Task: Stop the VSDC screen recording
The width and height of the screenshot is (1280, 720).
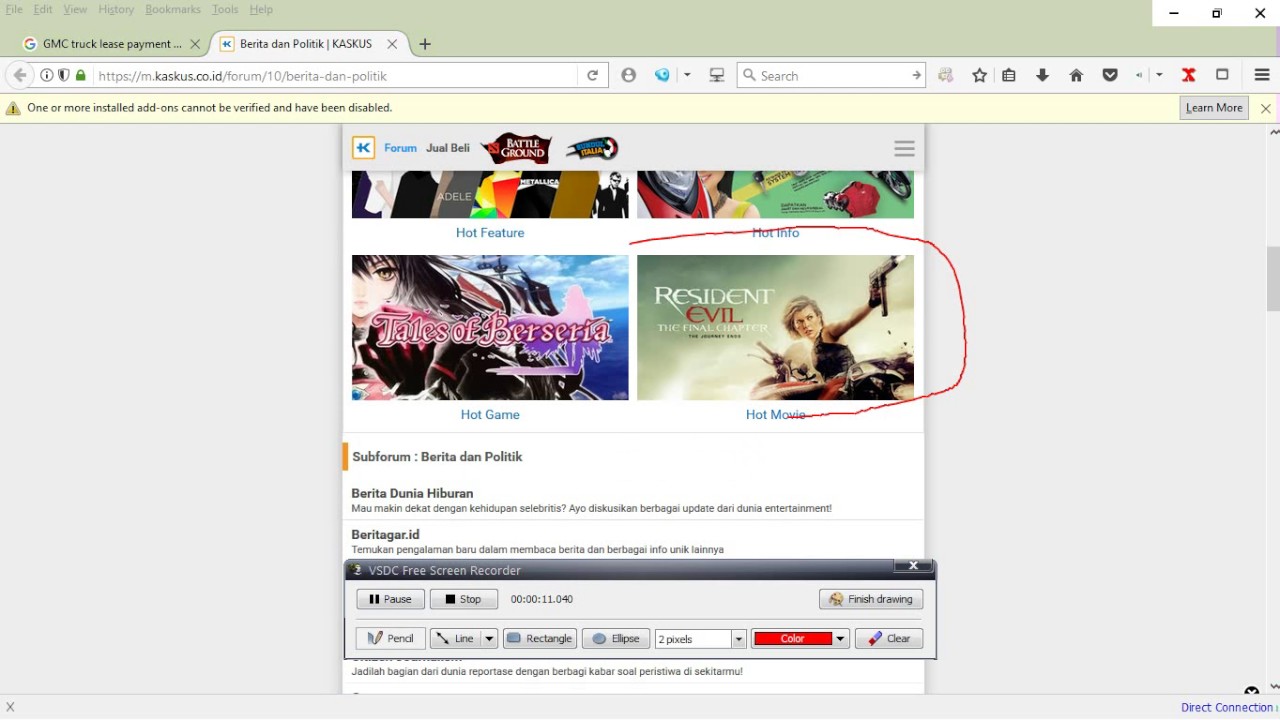Action: 463,599
